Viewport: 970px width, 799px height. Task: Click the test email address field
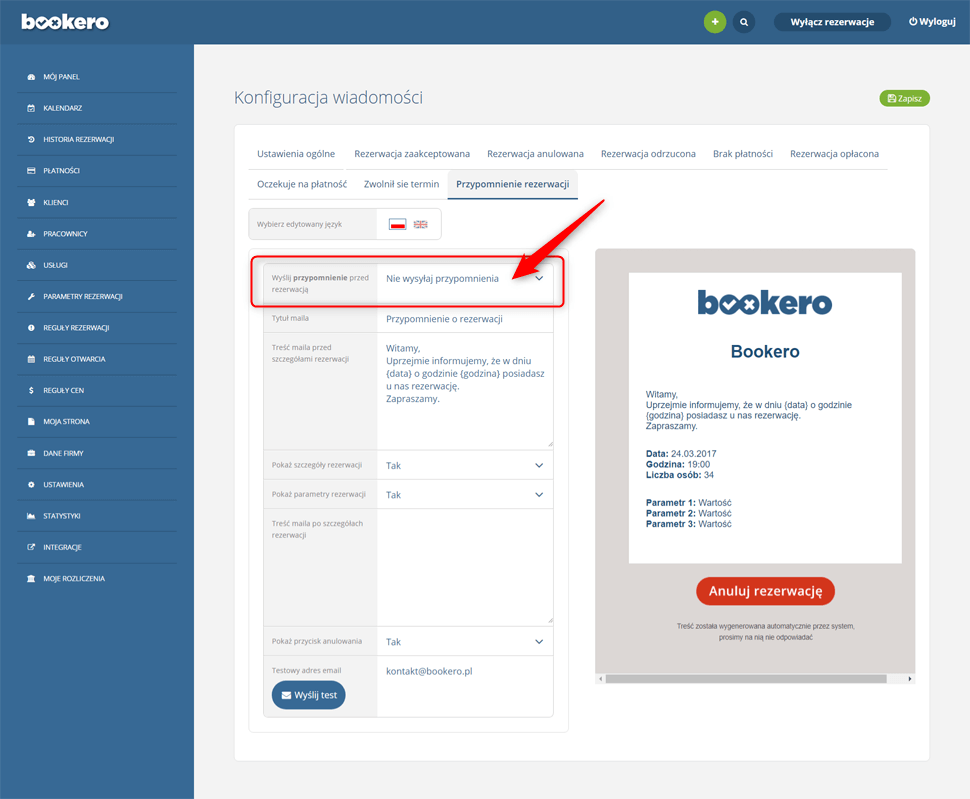465,672
